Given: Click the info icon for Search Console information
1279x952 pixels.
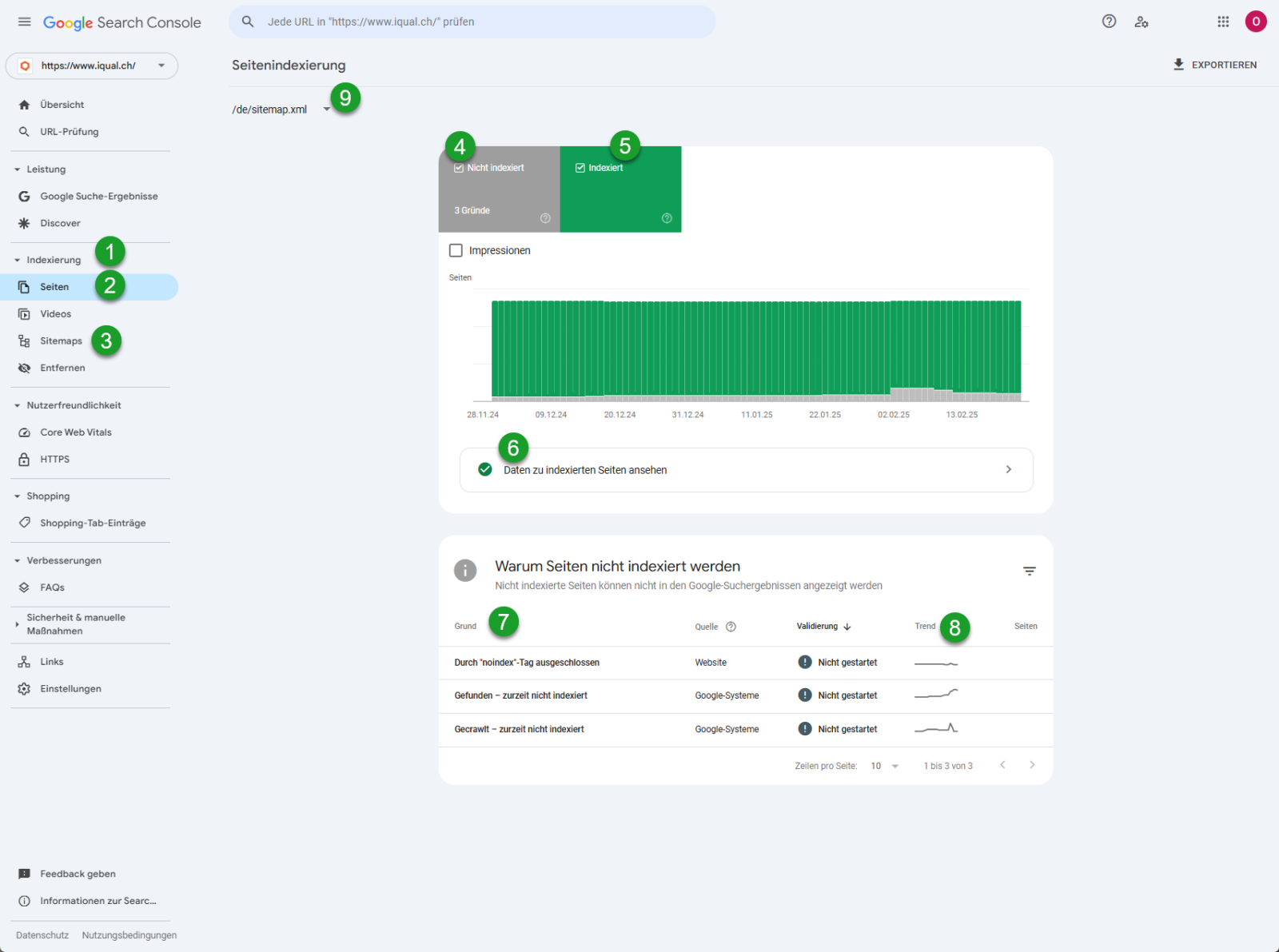Looking at the screenshot, I should [x=24, y=901].
